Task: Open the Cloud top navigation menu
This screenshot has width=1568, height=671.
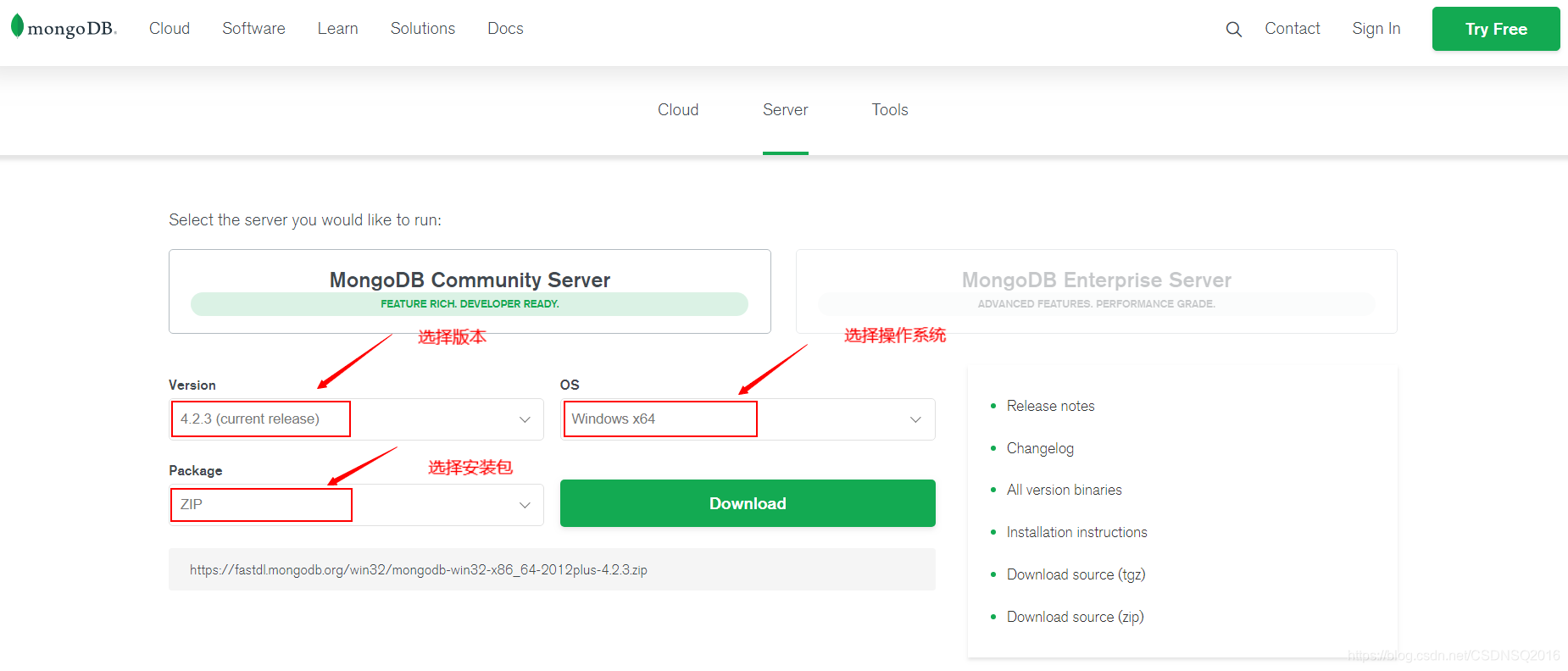Action: 170,29
